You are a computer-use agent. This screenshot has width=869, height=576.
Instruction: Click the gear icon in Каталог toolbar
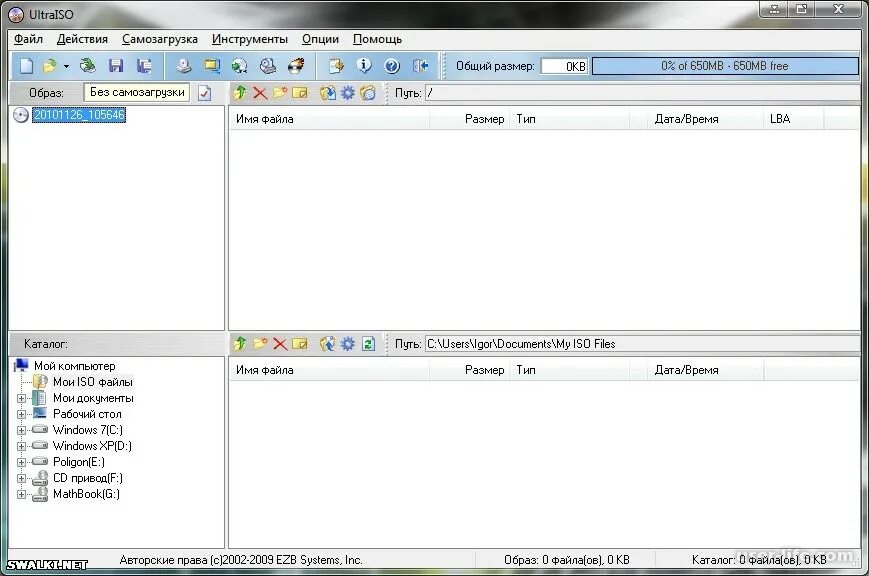(347, 344)
